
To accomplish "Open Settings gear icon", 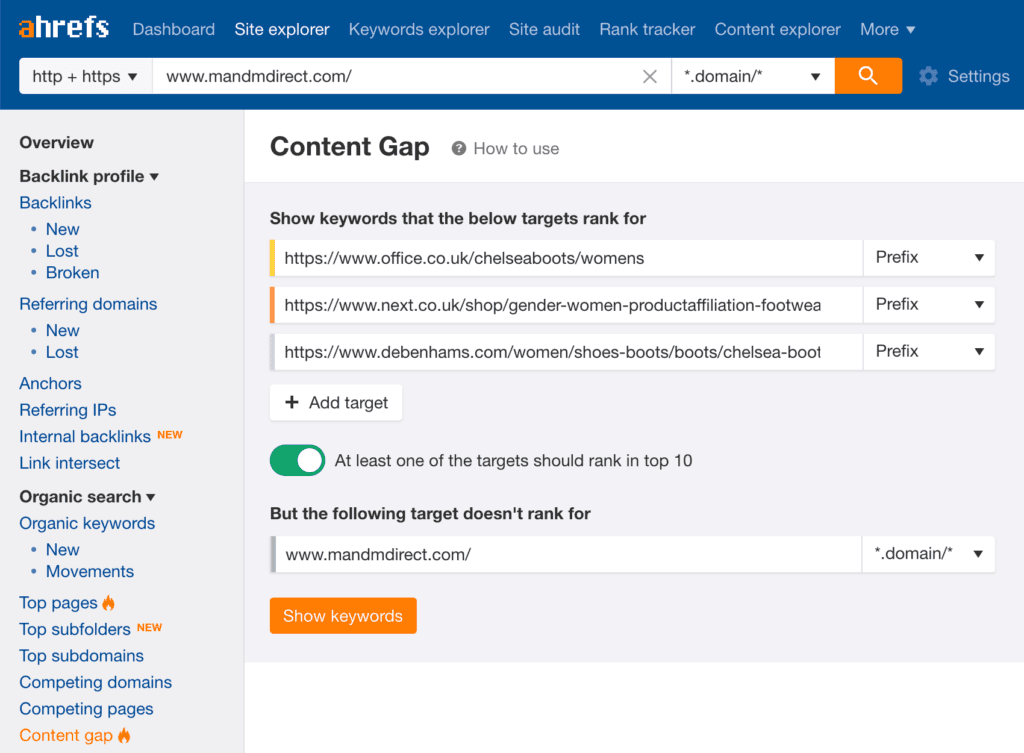I will [x=928, y=76].
